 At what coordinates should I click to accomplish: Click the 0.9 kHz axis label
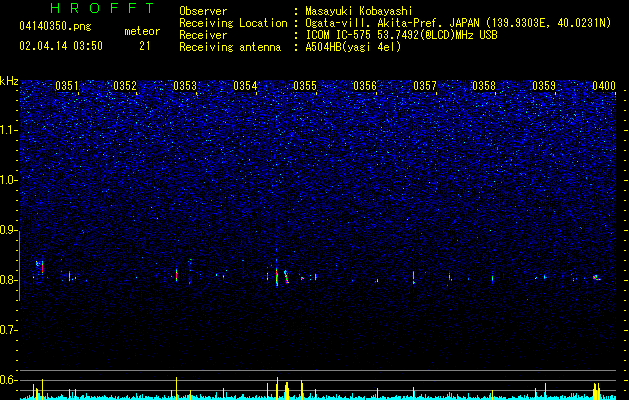click(x=9, y=230)
